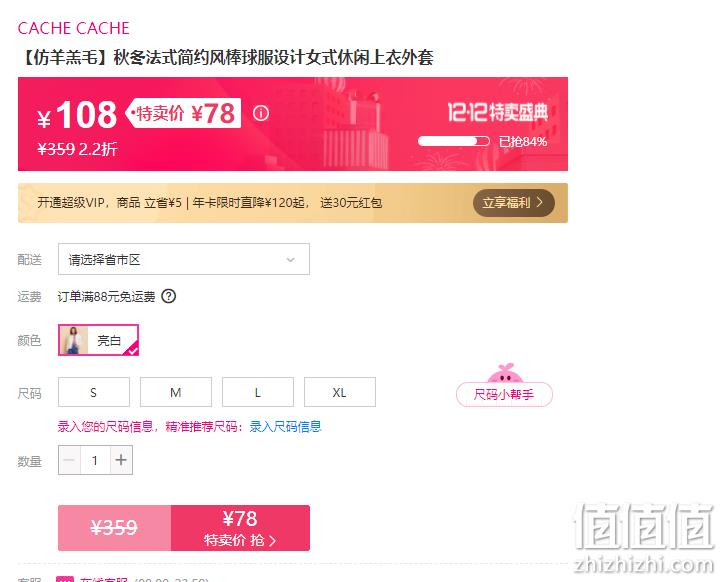Screen dimensions: 723x582
Task: Click the 立享福利 arrow button
Action: point(514,202)
